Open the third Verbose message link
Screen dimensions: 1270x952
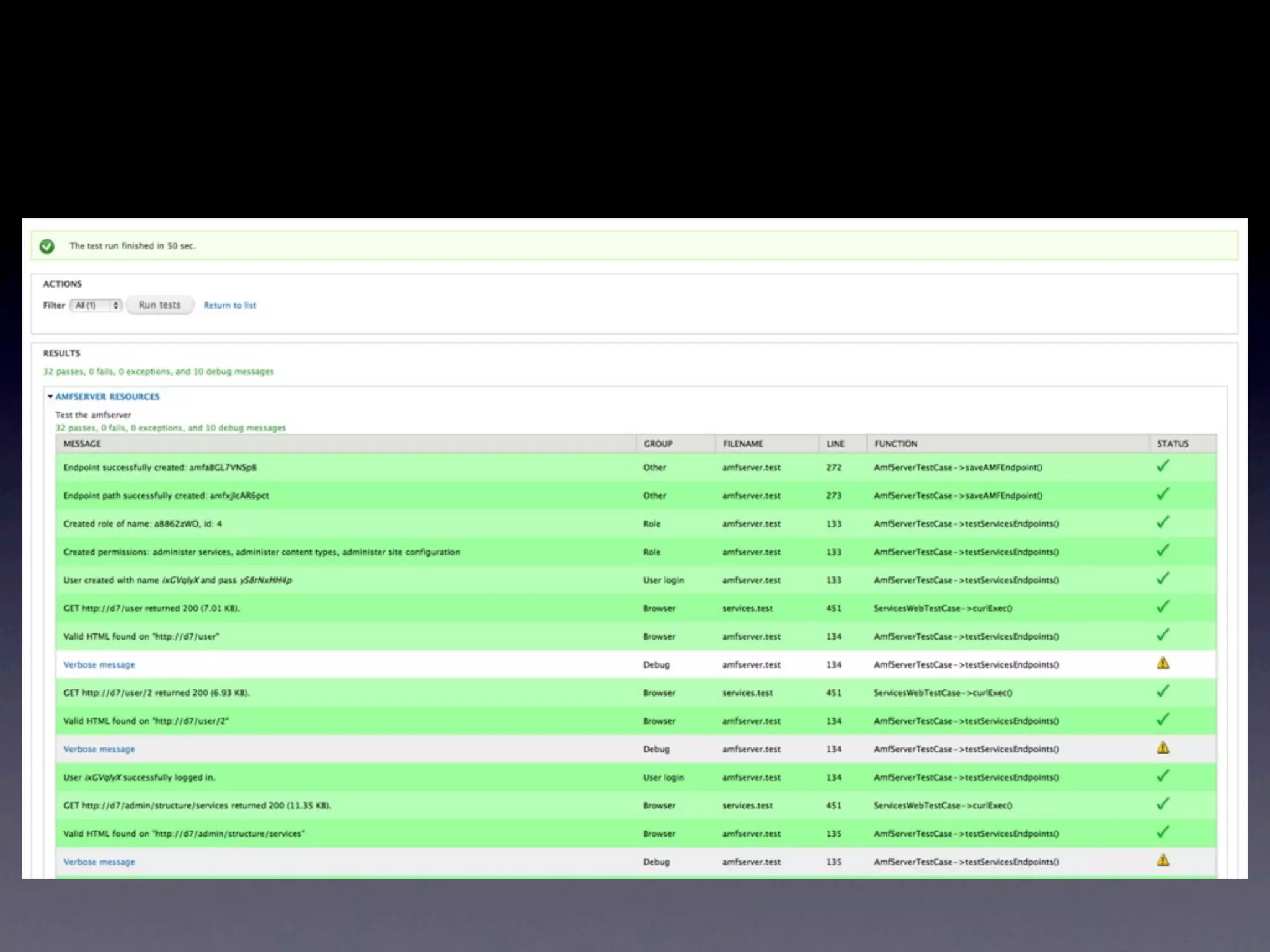tap(99, 862)
